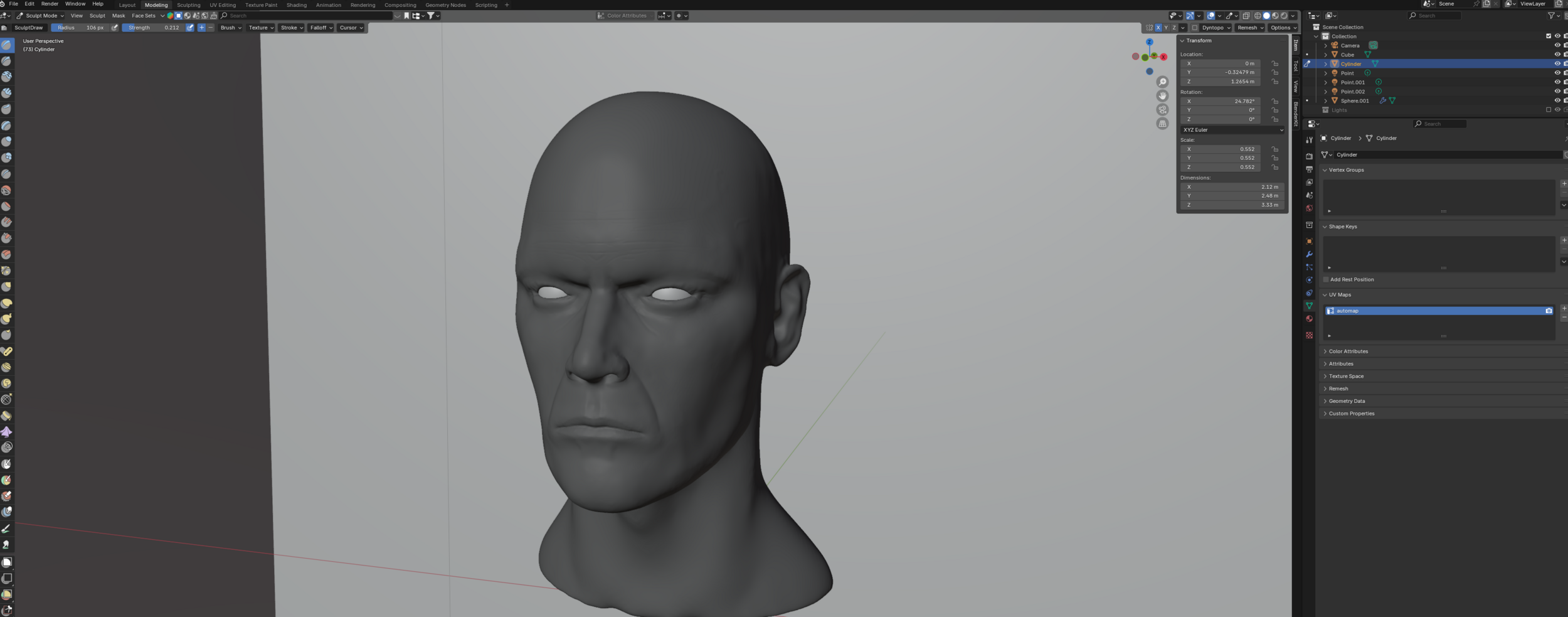Adjust the brush Strength slider
Screen dimensions: 1568x617
pyautogui.click(x=154, y=28)
